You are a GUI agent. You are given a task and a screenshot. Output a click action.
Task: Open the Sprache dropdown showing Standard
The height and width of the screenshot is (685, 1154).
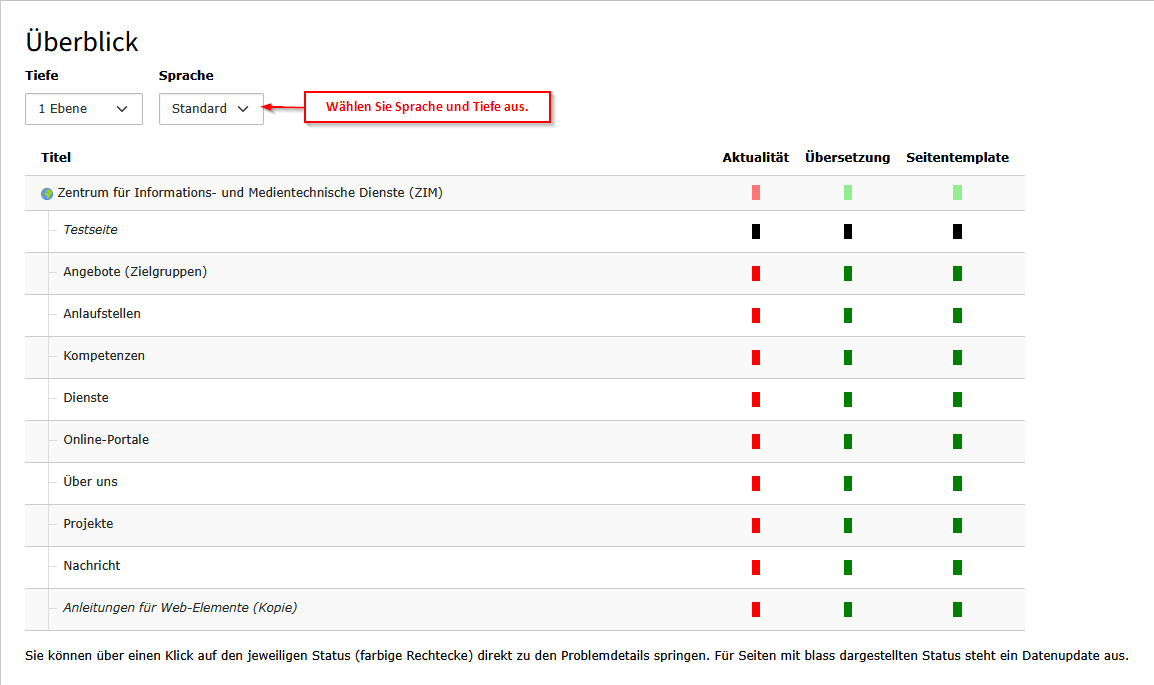coord(211,109)
